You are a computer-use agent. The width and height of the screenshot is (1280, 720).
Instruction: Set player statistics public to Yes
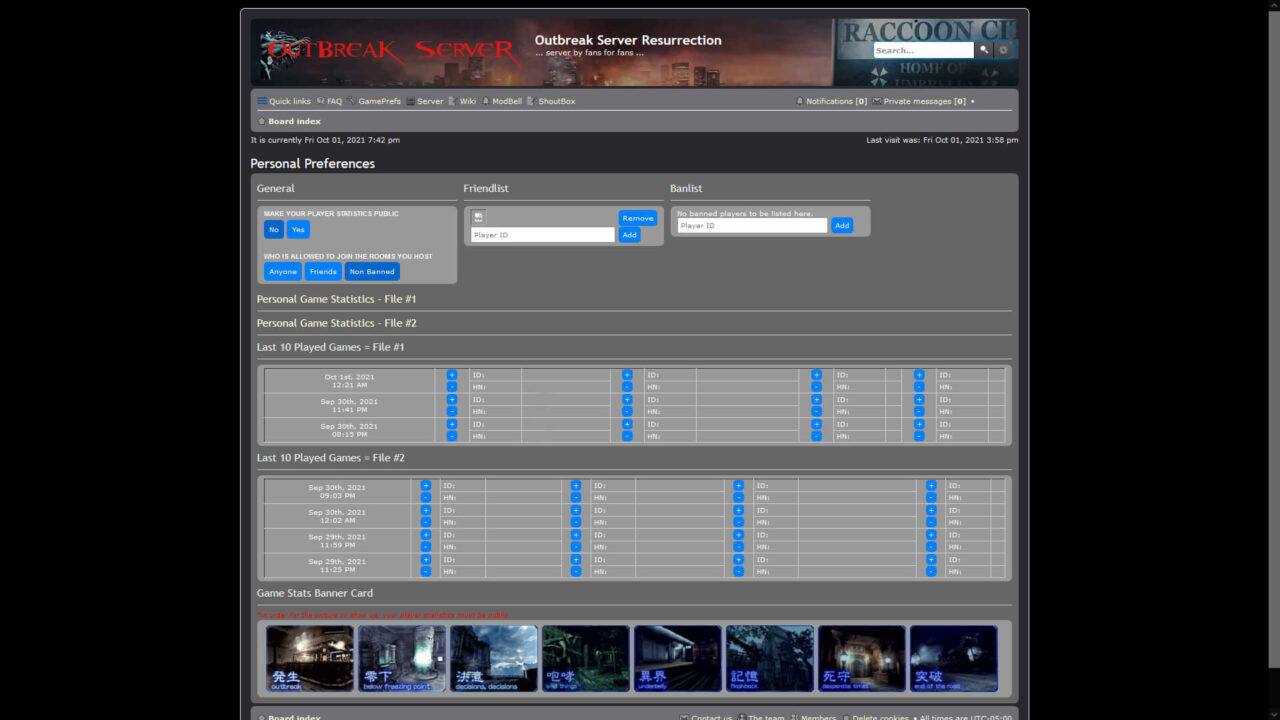tap(298, 230)
